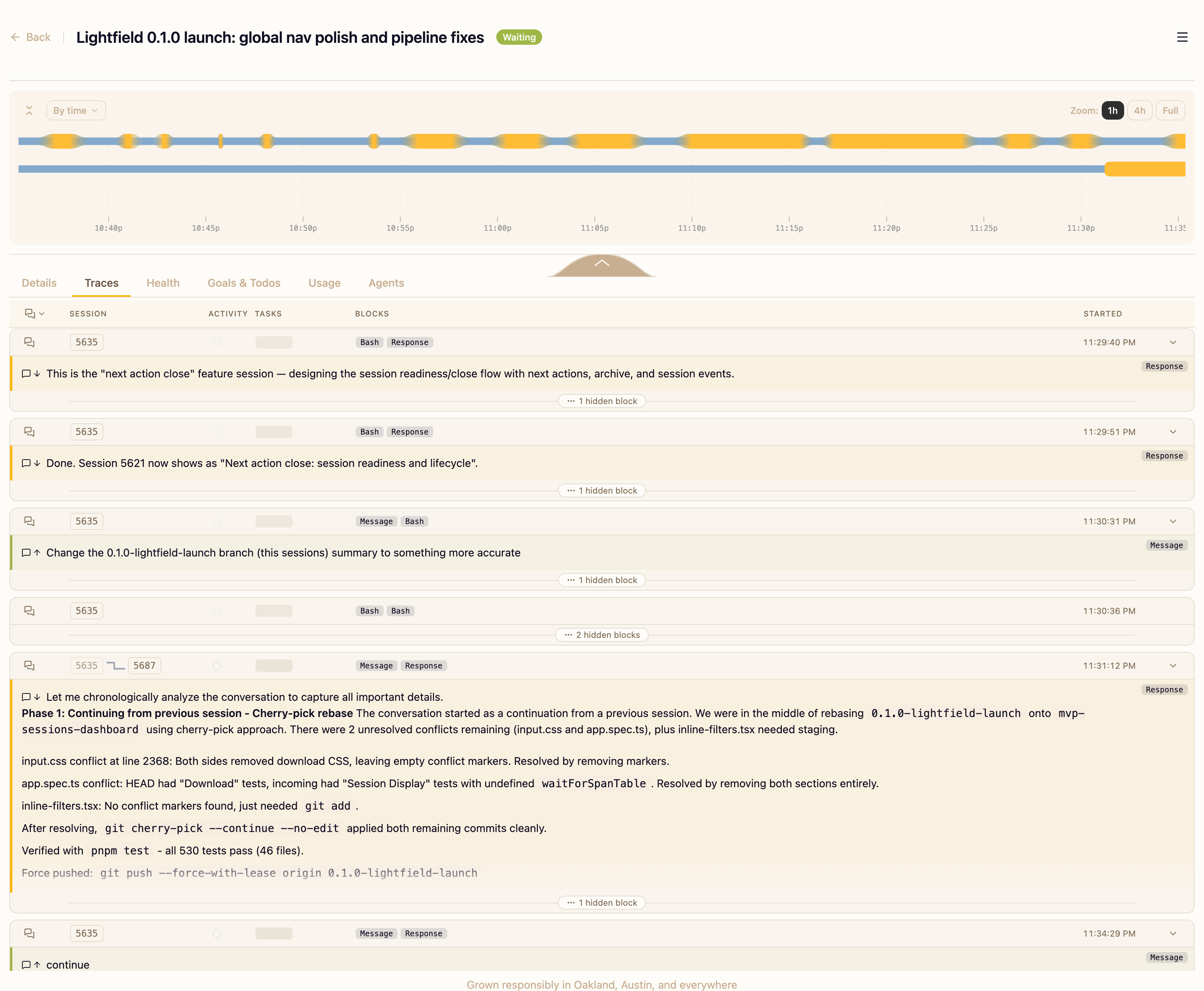
Task: Set zoom to 1h
Action: [x=1112, y=110]
